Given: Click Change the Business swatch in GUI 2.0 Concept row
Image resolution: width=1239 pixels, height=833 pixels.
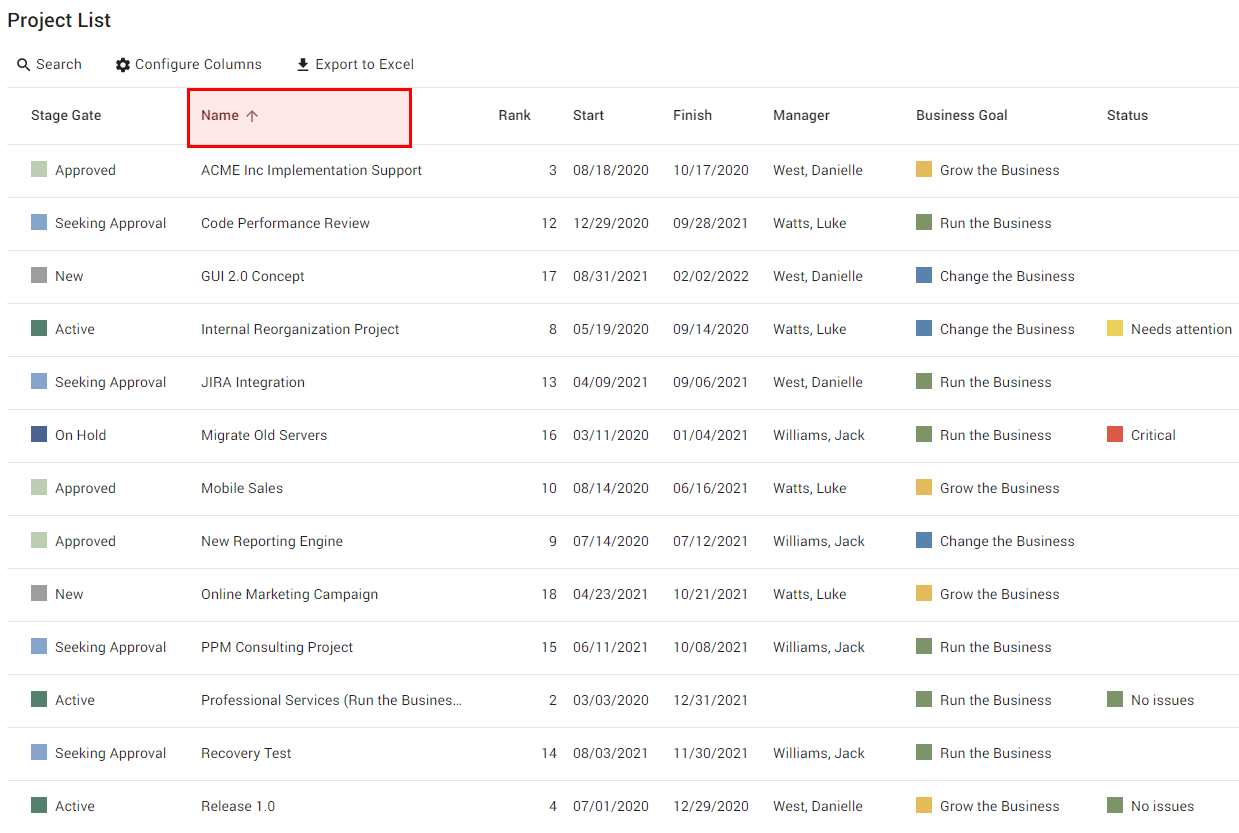Looking at the screenshot, I should tap(924, 276).
